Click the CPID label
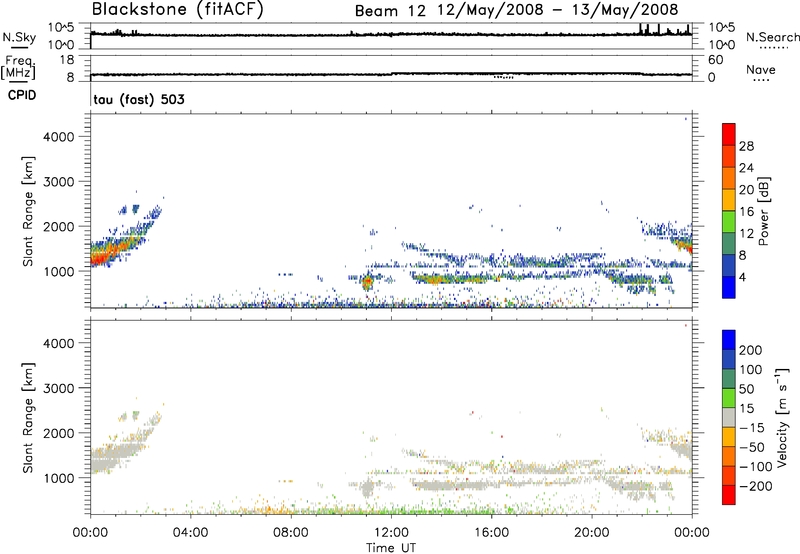 [22, 95]
